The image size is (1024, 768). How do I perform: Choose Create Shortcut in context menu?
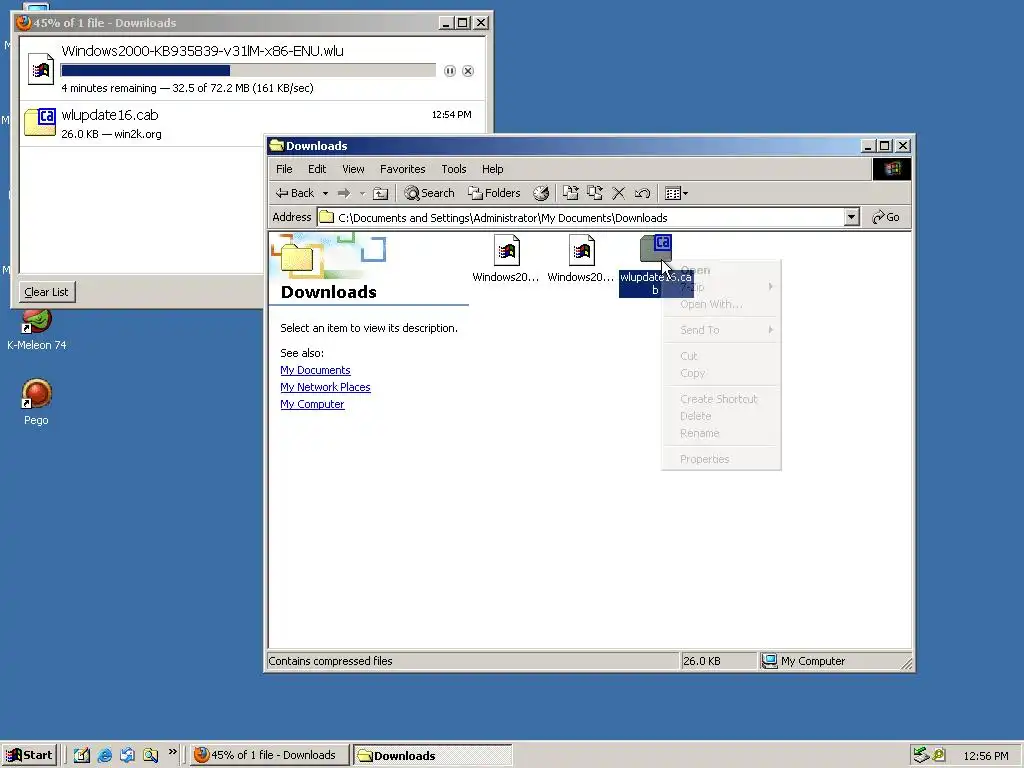(721, 399)
